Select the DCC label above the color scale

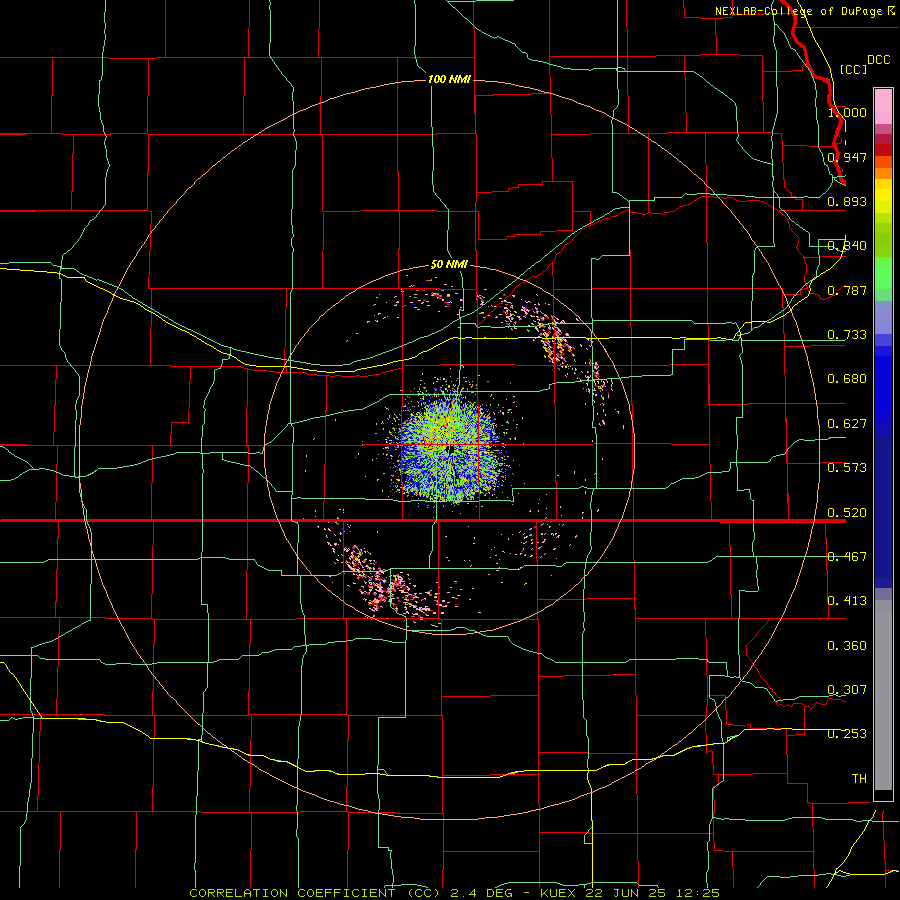click(x=878, y=60)
